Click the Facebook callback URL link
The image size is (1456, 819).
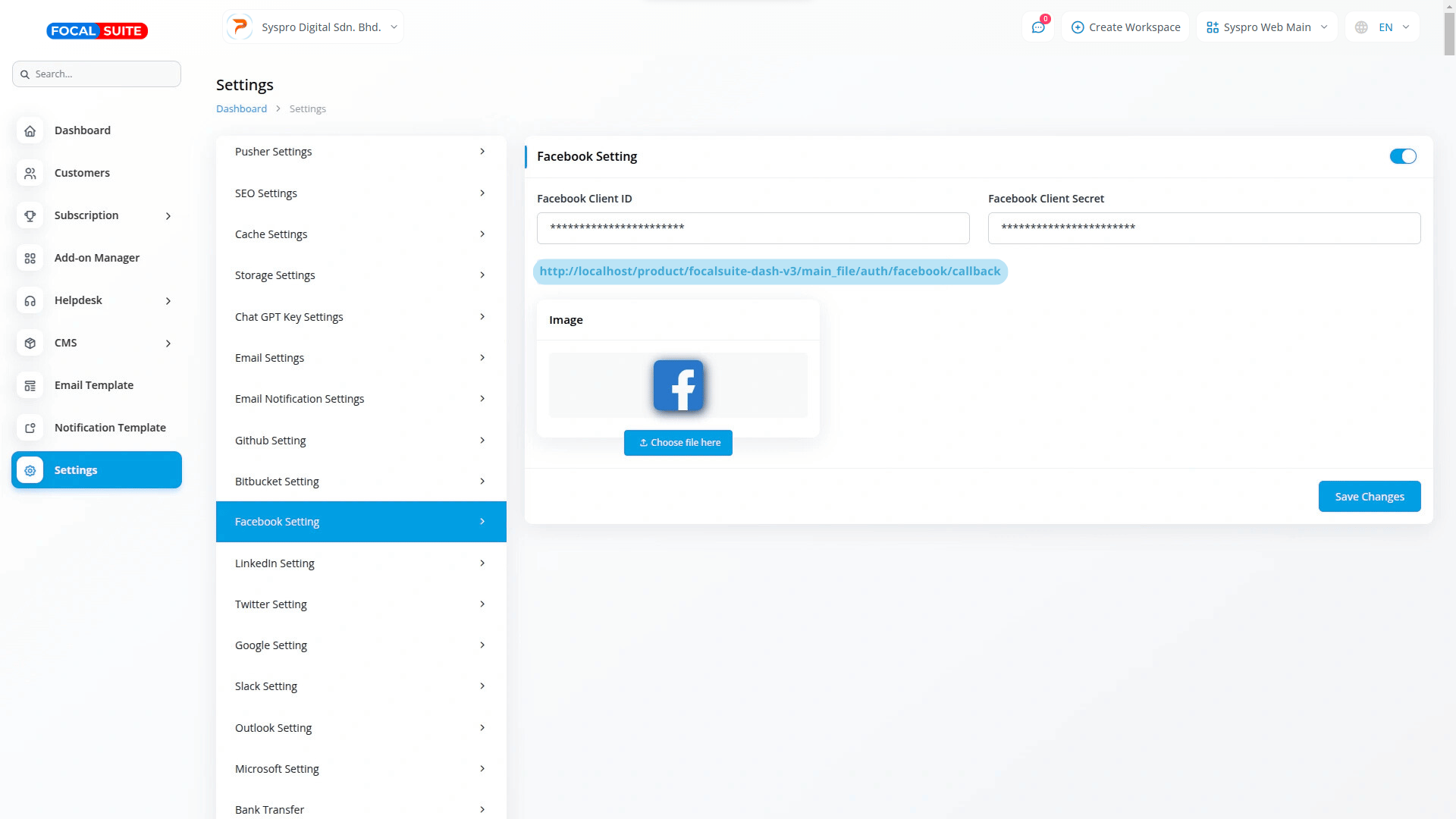click(770, 271)
